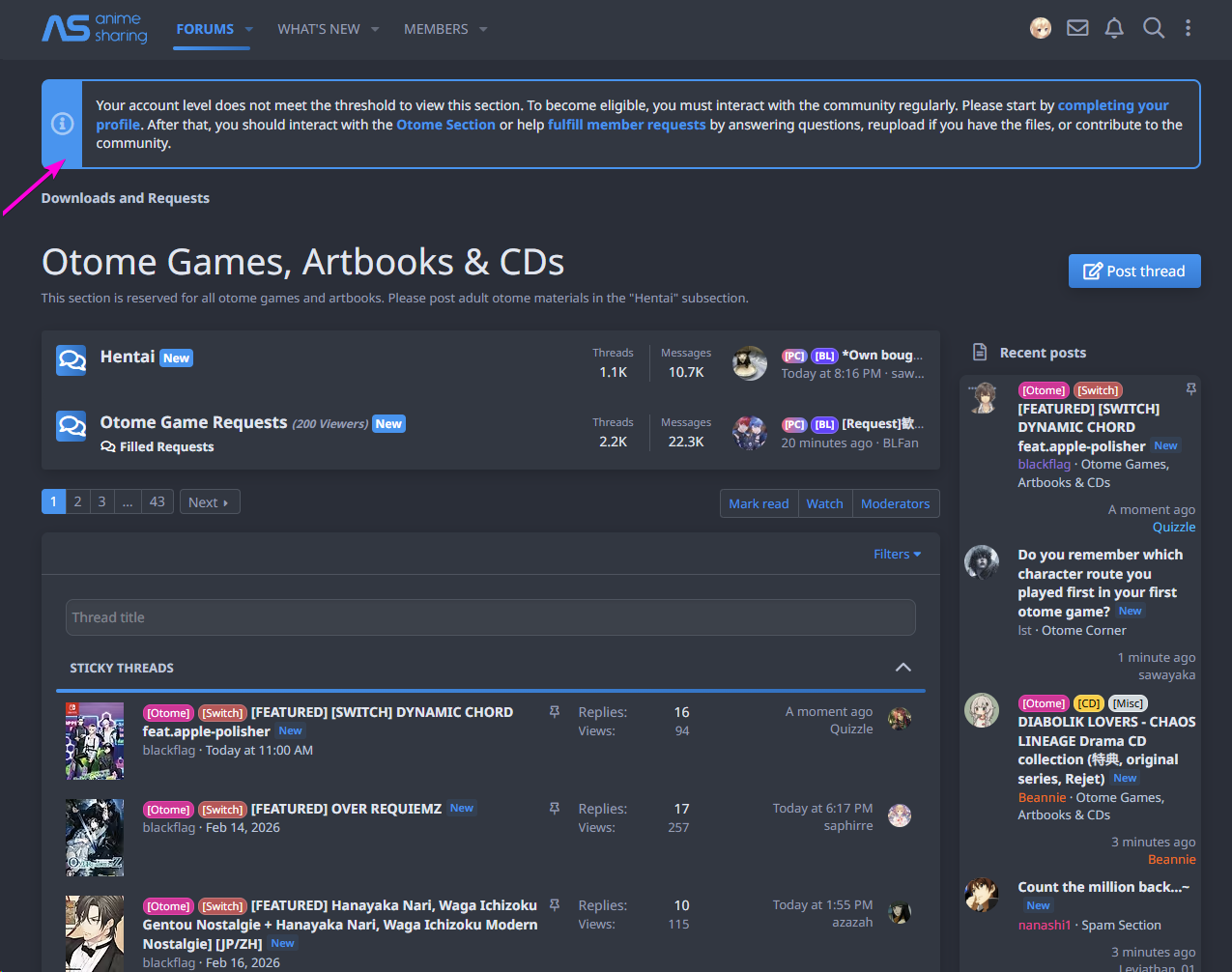Expand the FORUMS dropdown arrow

click(249, 29)
